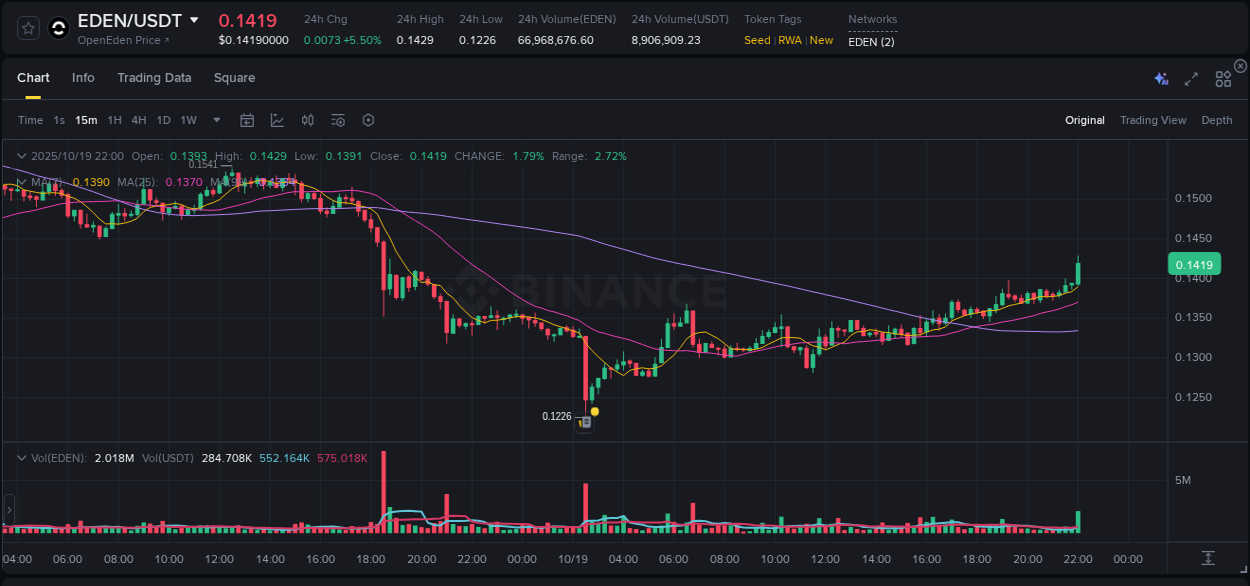Screen dimensions: 1250x586
Task: Open the RWA token tag link
Action: pyautogui.click(x=790, y=40)
